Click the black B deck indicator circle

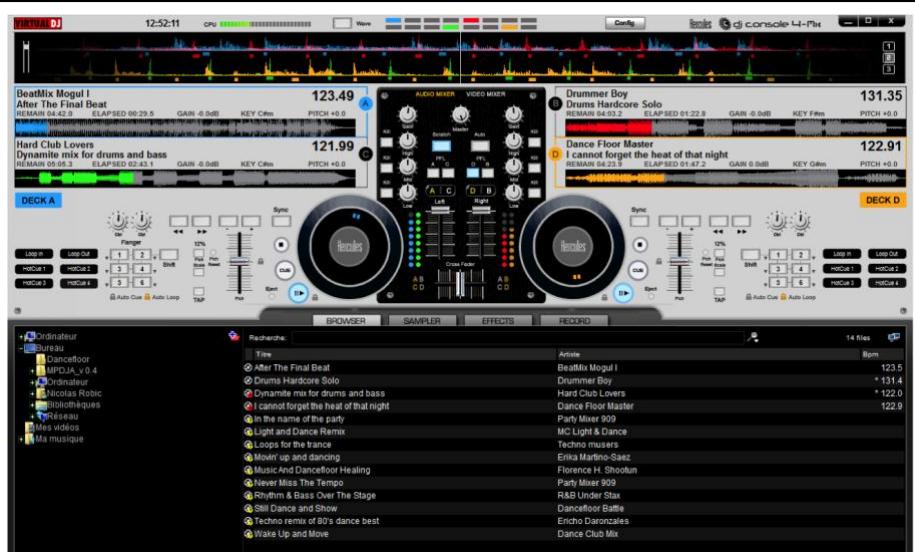tap(555, 104)
